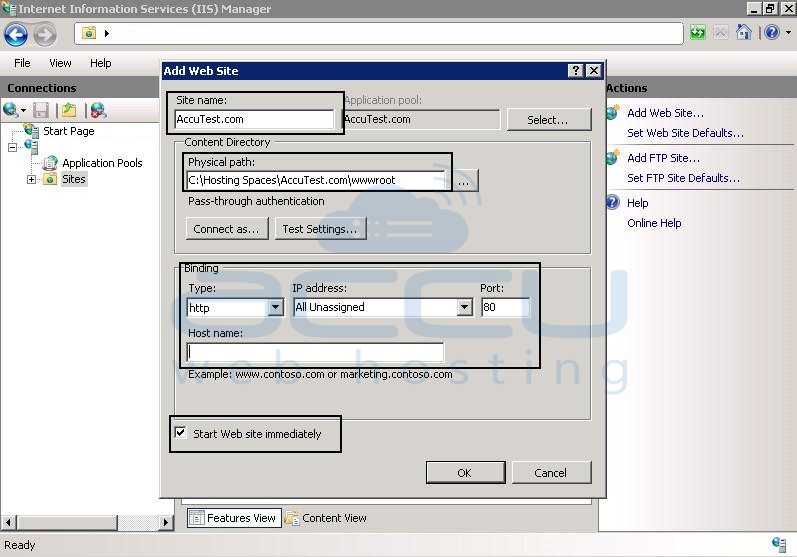Click the Save disk icon in Connections
Viewport: 797px width, 557px height.
point(41,110)
